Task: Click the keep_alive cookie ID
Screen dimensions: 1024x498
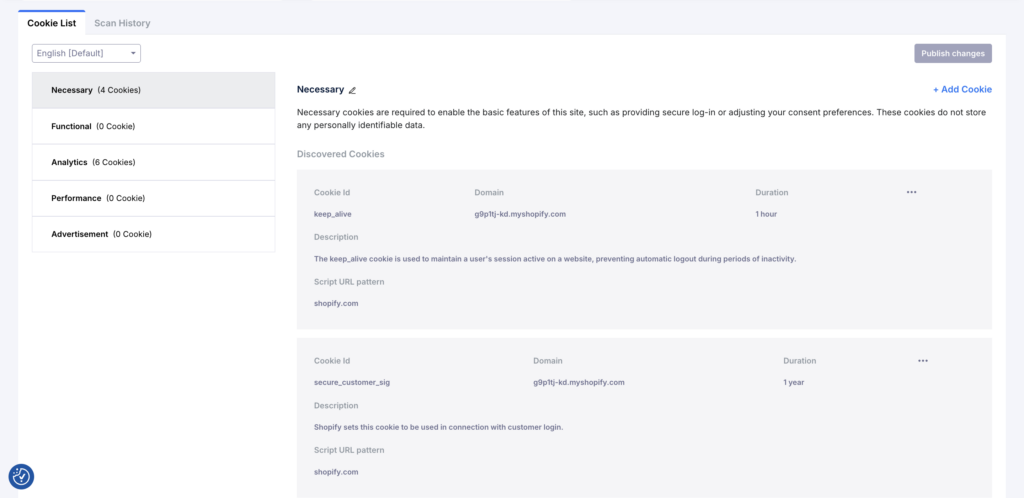Action: (x=333, y=214)
